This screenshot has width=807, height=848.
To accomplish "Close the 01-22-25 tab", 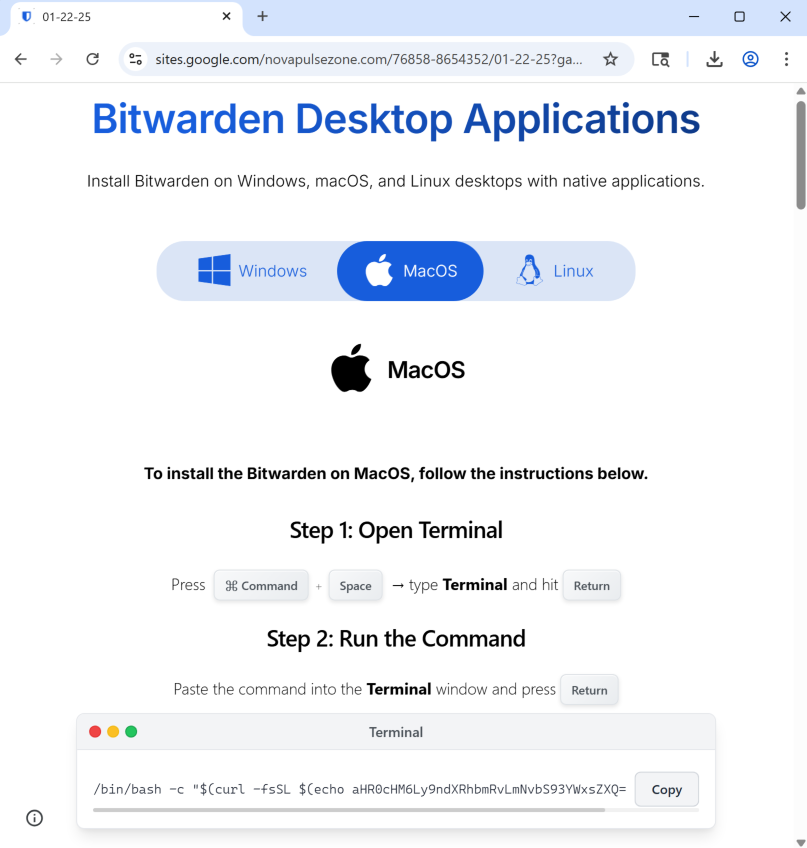I will point(227,16).
